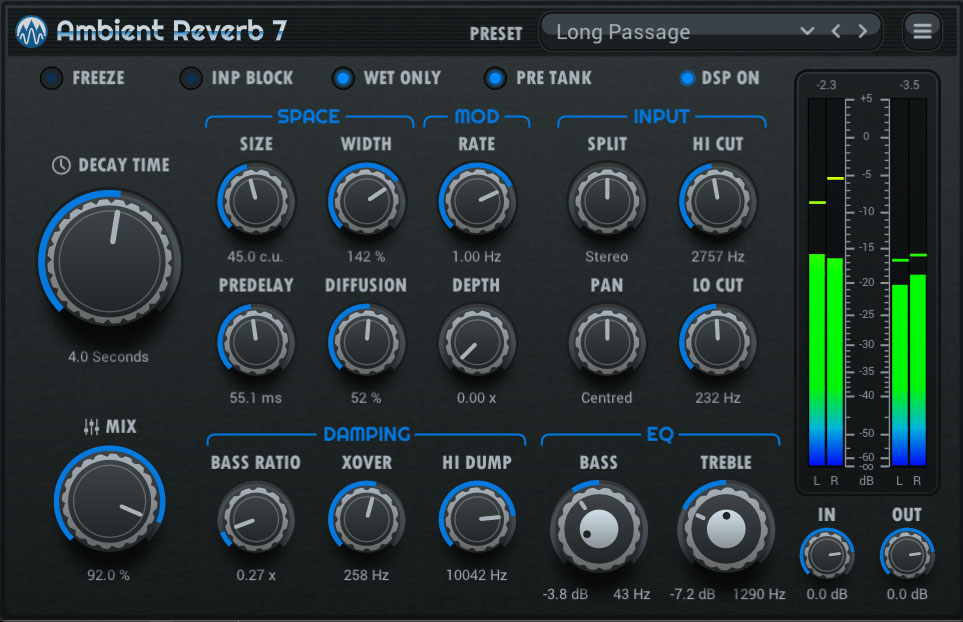Click the PRESET label
Viewport: 963px width, 622px height.
point(496,34)
